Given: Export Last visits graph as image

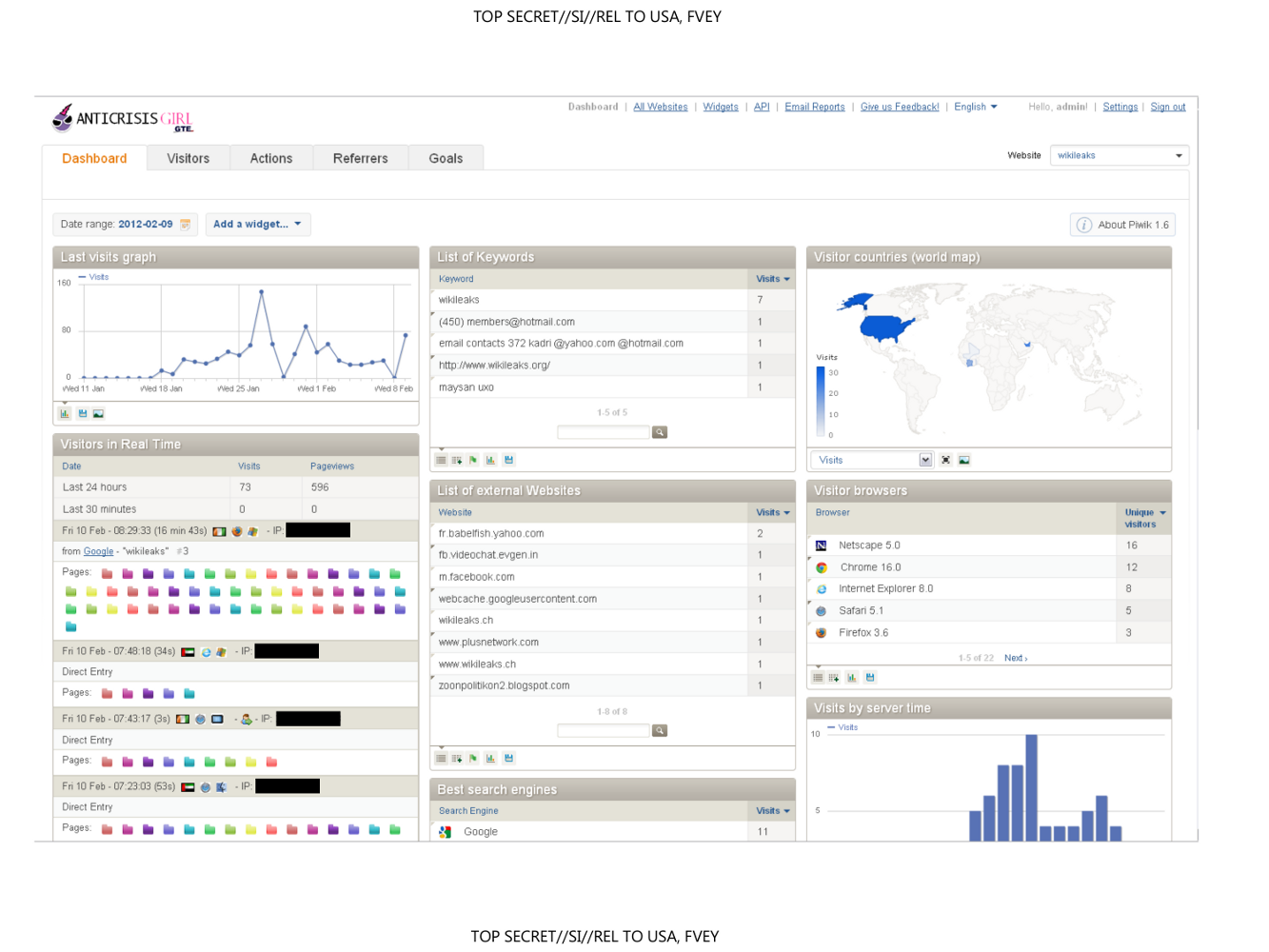Looking at the screenshot, I should tap(98, 413).
